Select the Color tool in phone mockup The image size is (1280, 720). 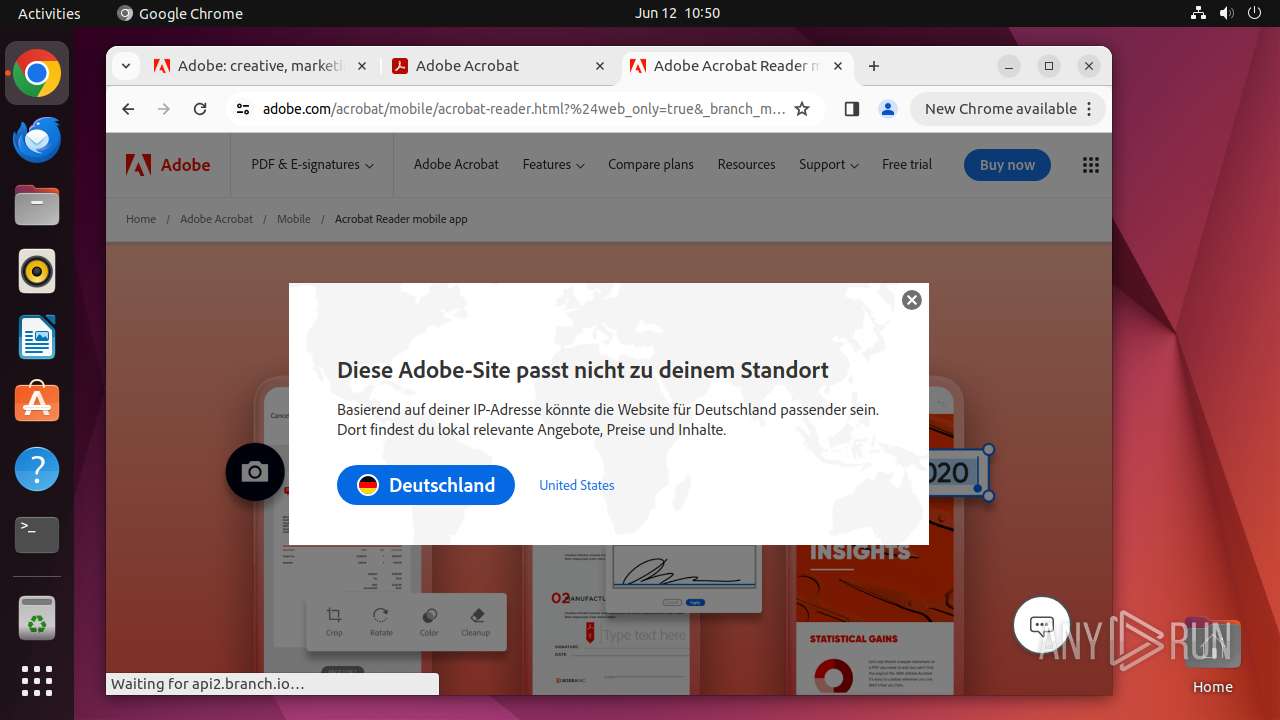(x=429, y=622)
